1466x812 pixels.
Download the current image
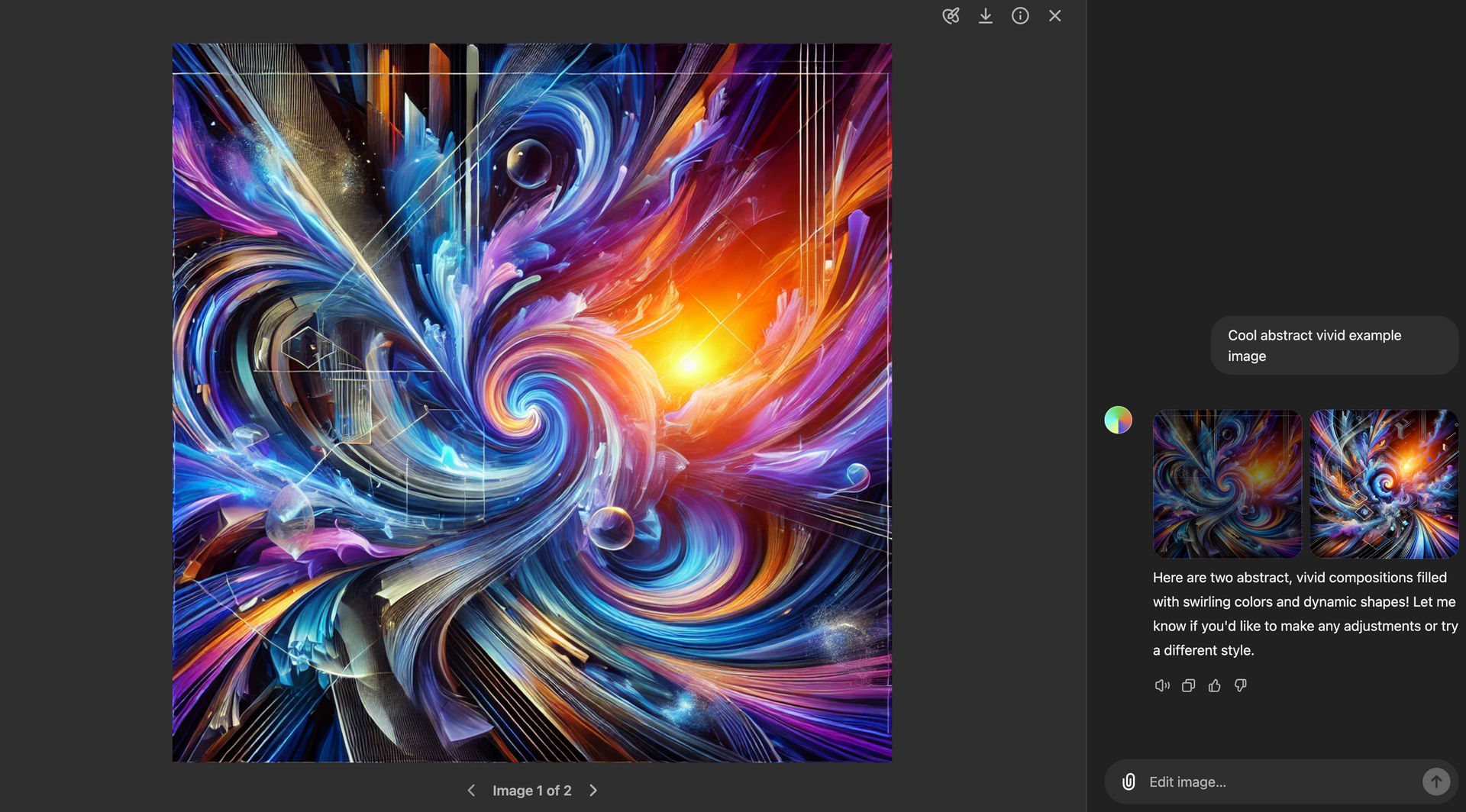pos(985,15)
